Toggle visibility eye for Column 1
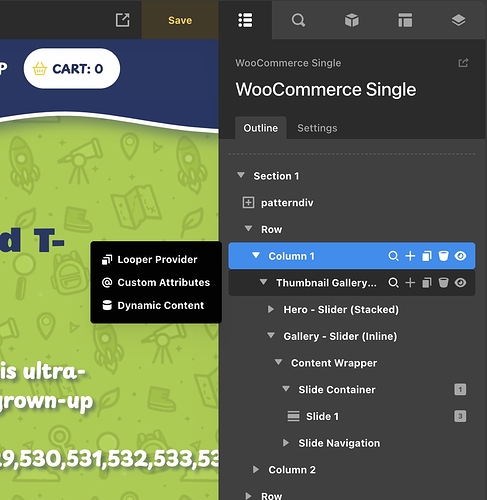The height and width of the screenshot is (500, 487). (460, 256)
